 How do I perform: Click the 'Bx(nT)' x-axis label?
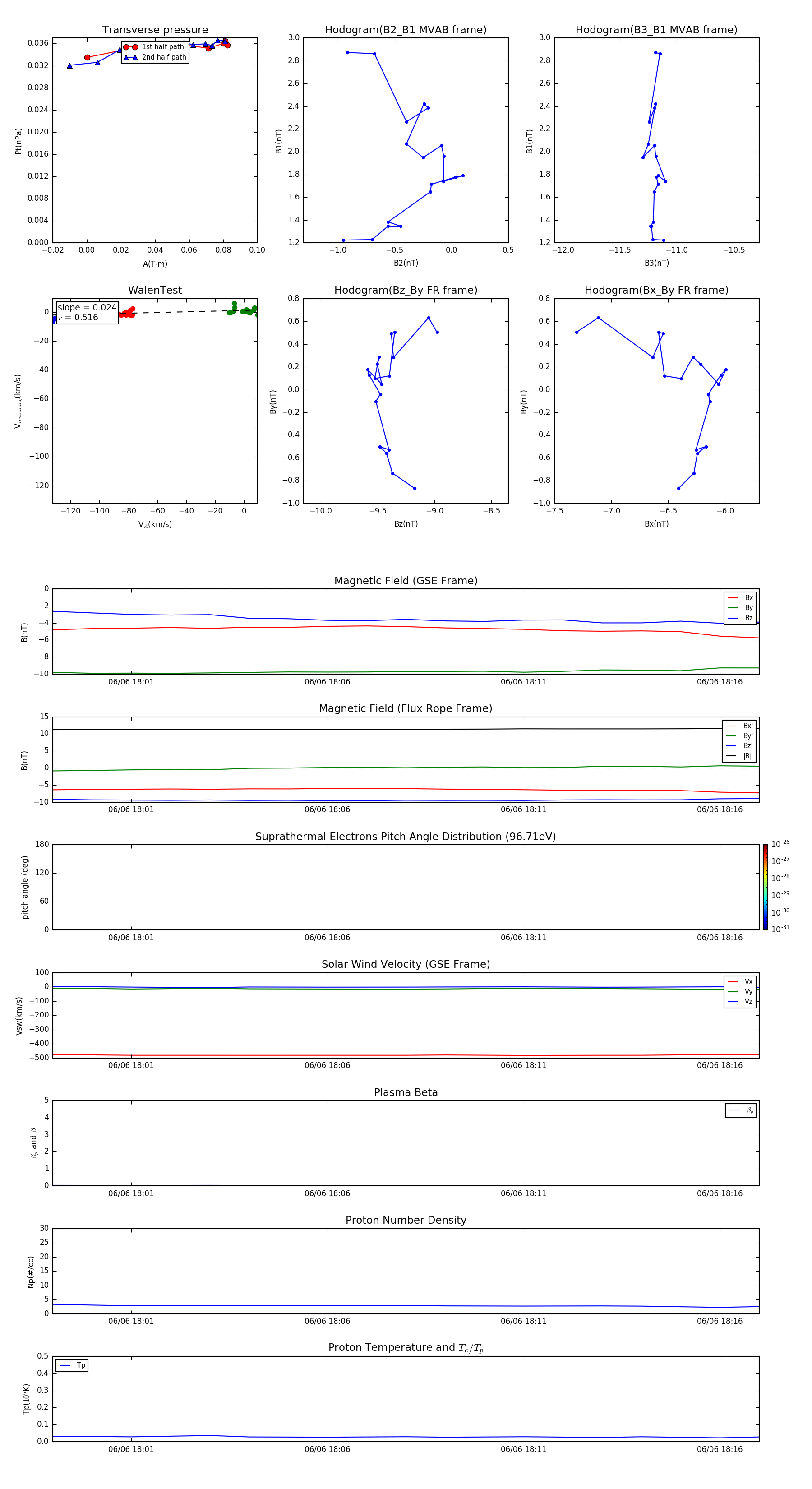[x=656, y=524]
